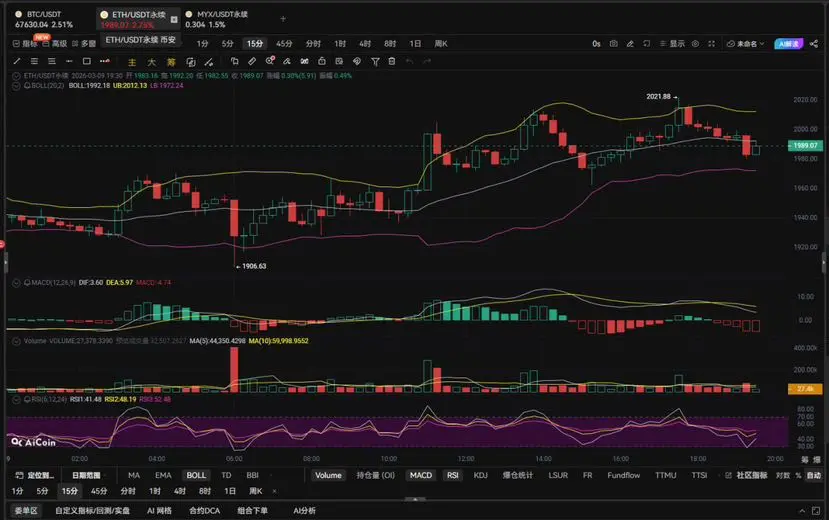829x520 pixels.
Task: Click the gold 大 toolbar icon
Action: coord(151,62)
